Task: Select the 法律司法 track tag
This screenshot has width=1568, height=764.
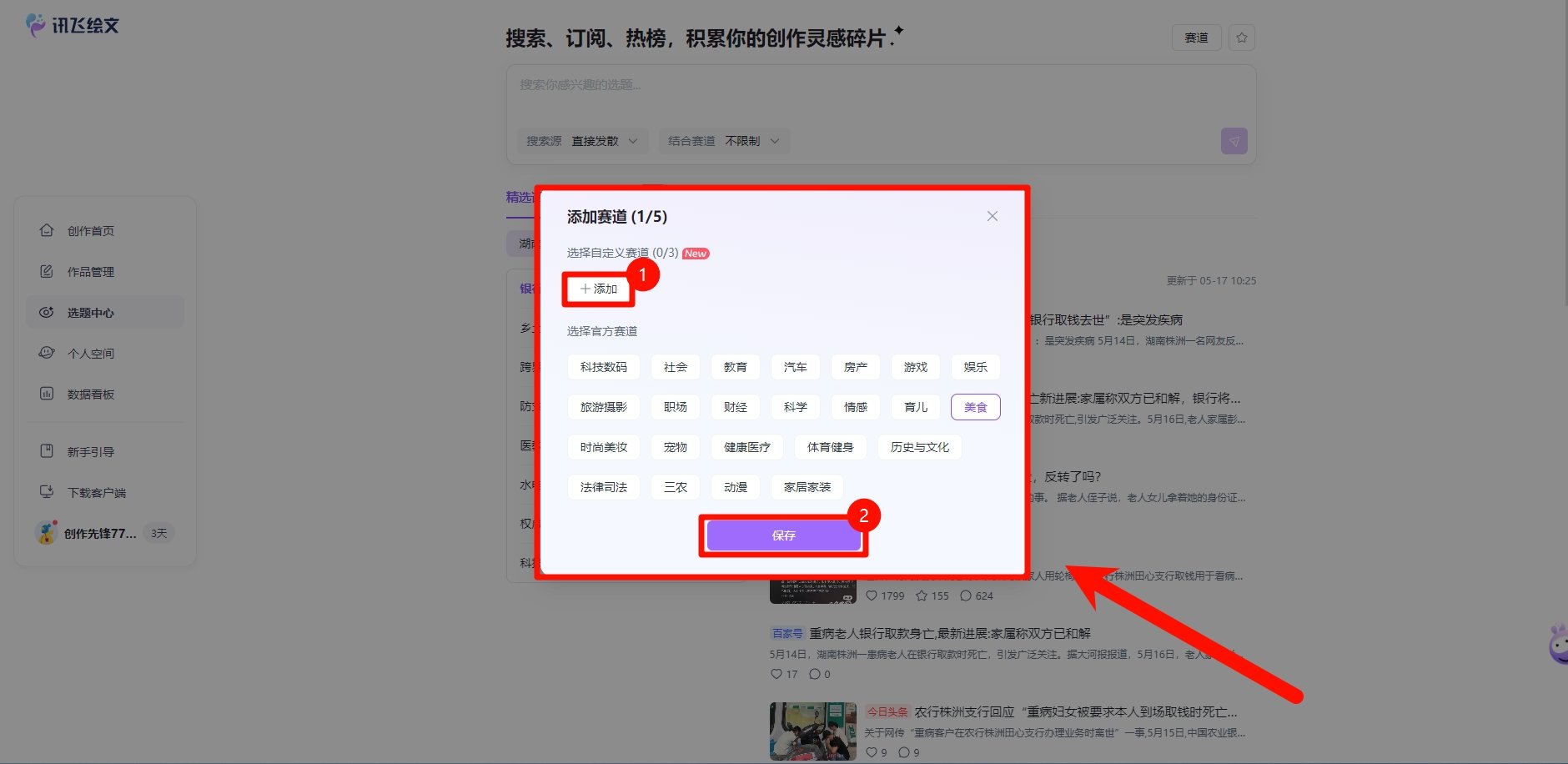Action: tap(604, 487)
